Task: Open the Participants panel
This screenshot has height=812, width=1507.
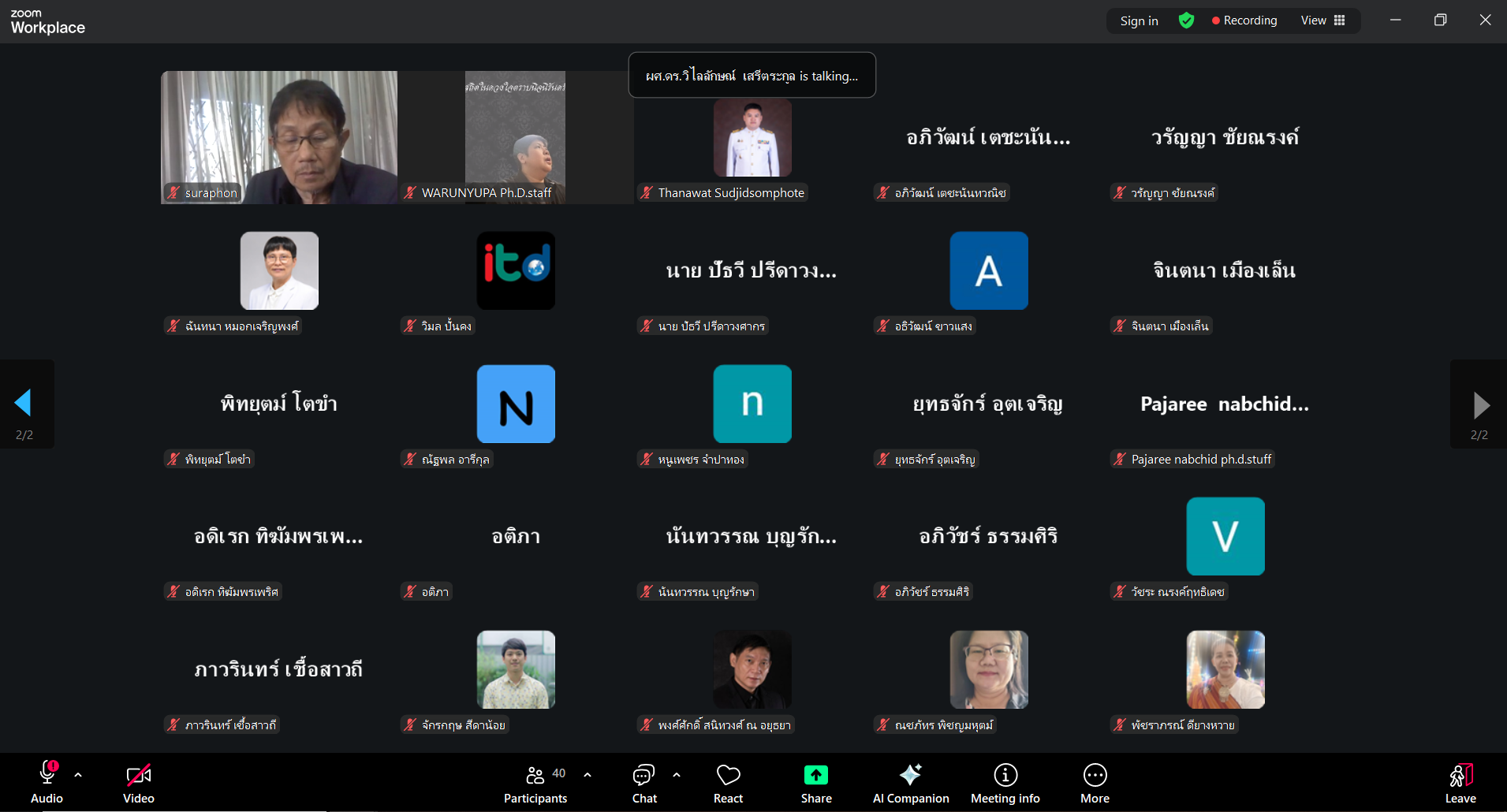Action: (535, 784)
